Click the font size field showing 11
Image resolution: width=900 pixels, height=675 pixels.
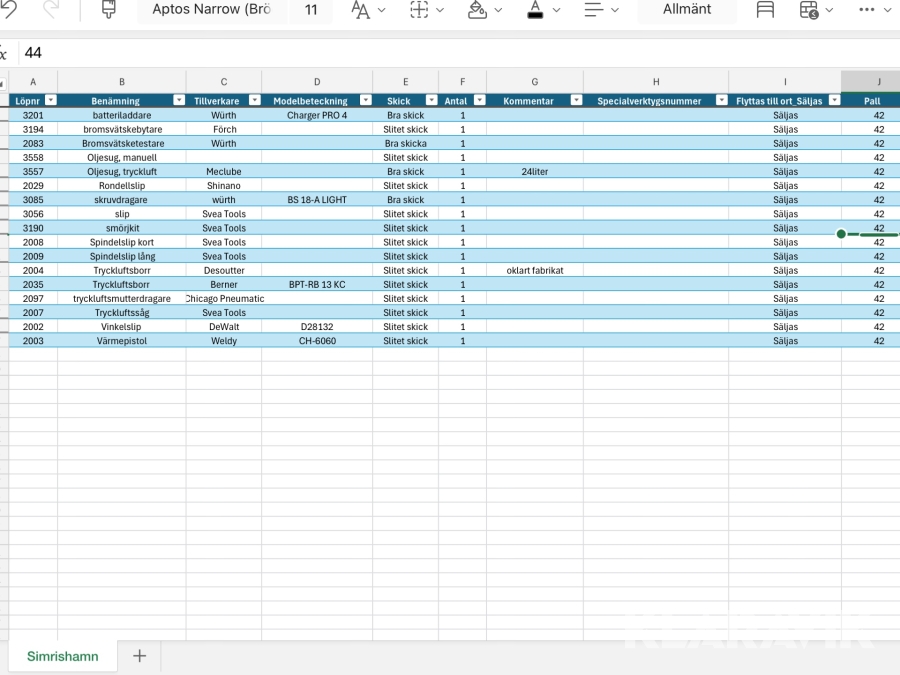coord(311,10)
